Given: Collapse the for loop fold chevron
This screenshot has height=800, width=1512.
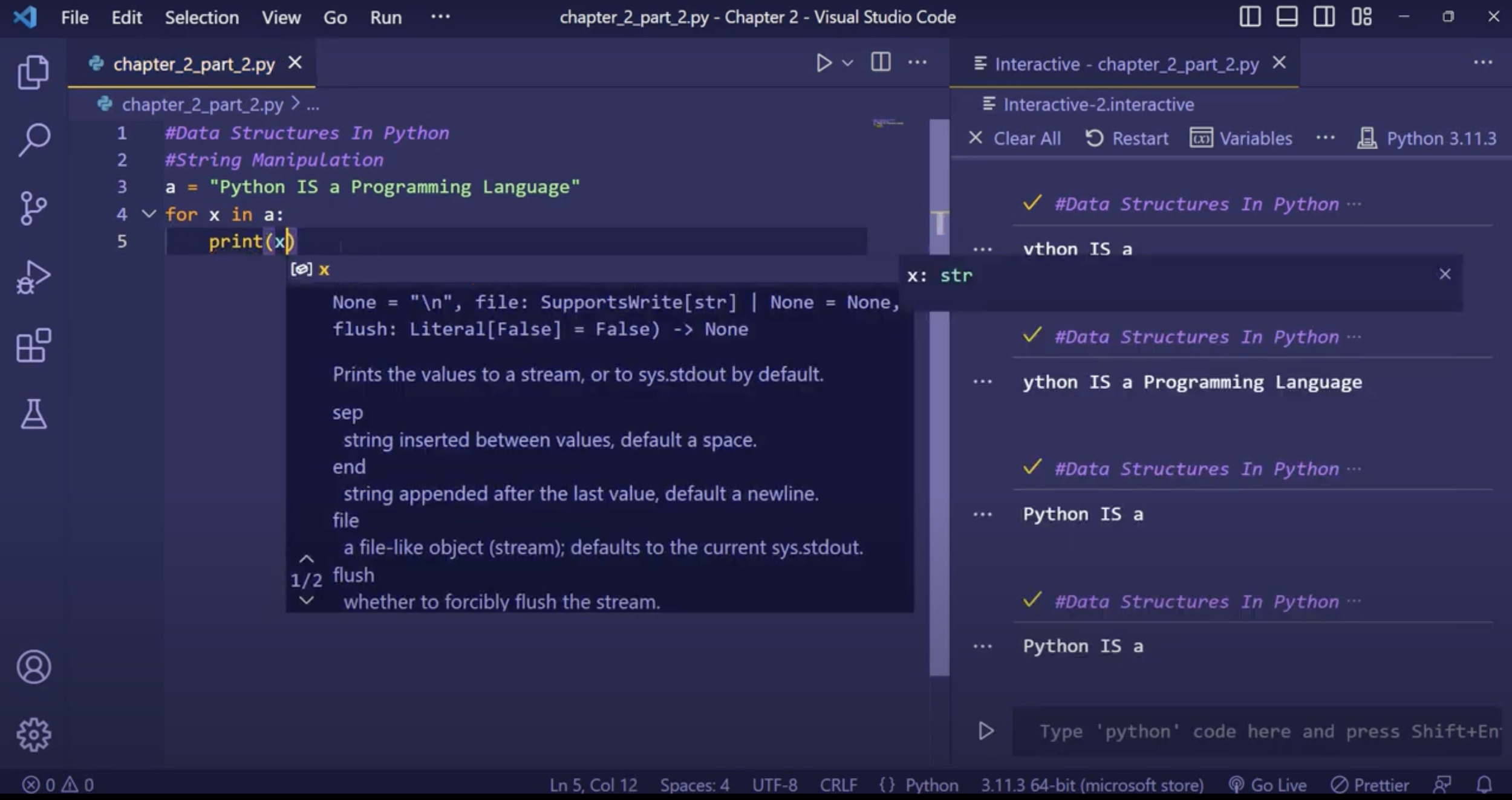Looking at the screenshot, I should coord(149,214).
